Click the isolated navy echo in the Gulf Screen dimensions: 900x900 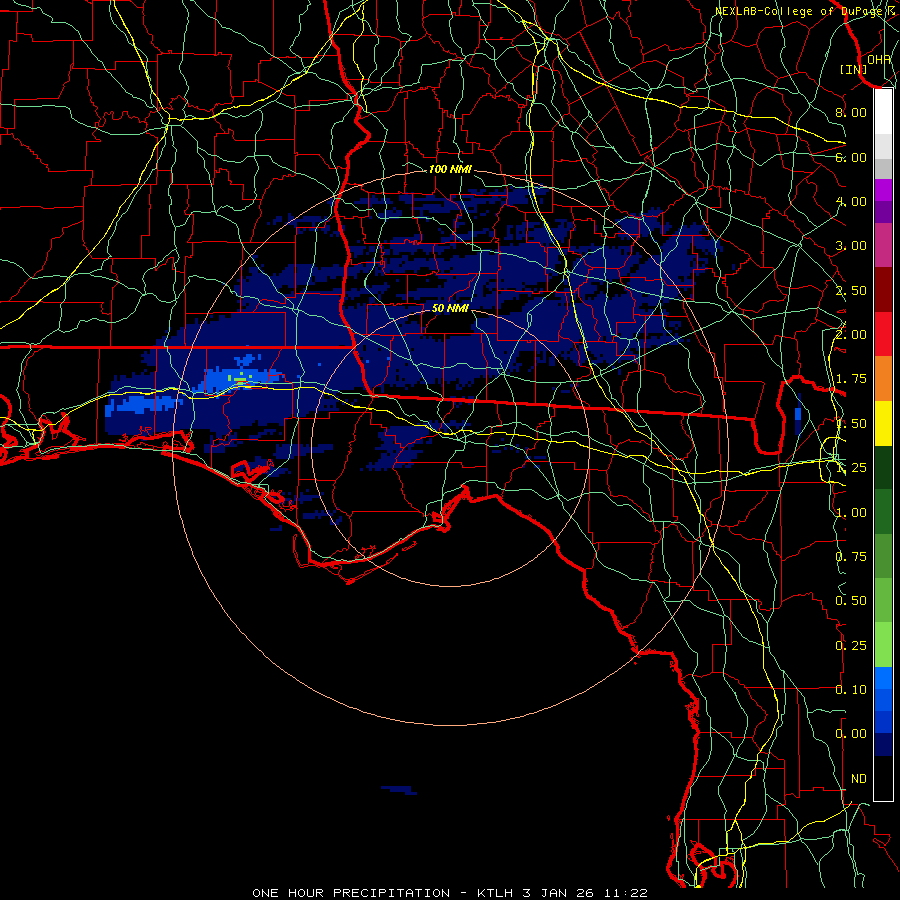(399, 790)
